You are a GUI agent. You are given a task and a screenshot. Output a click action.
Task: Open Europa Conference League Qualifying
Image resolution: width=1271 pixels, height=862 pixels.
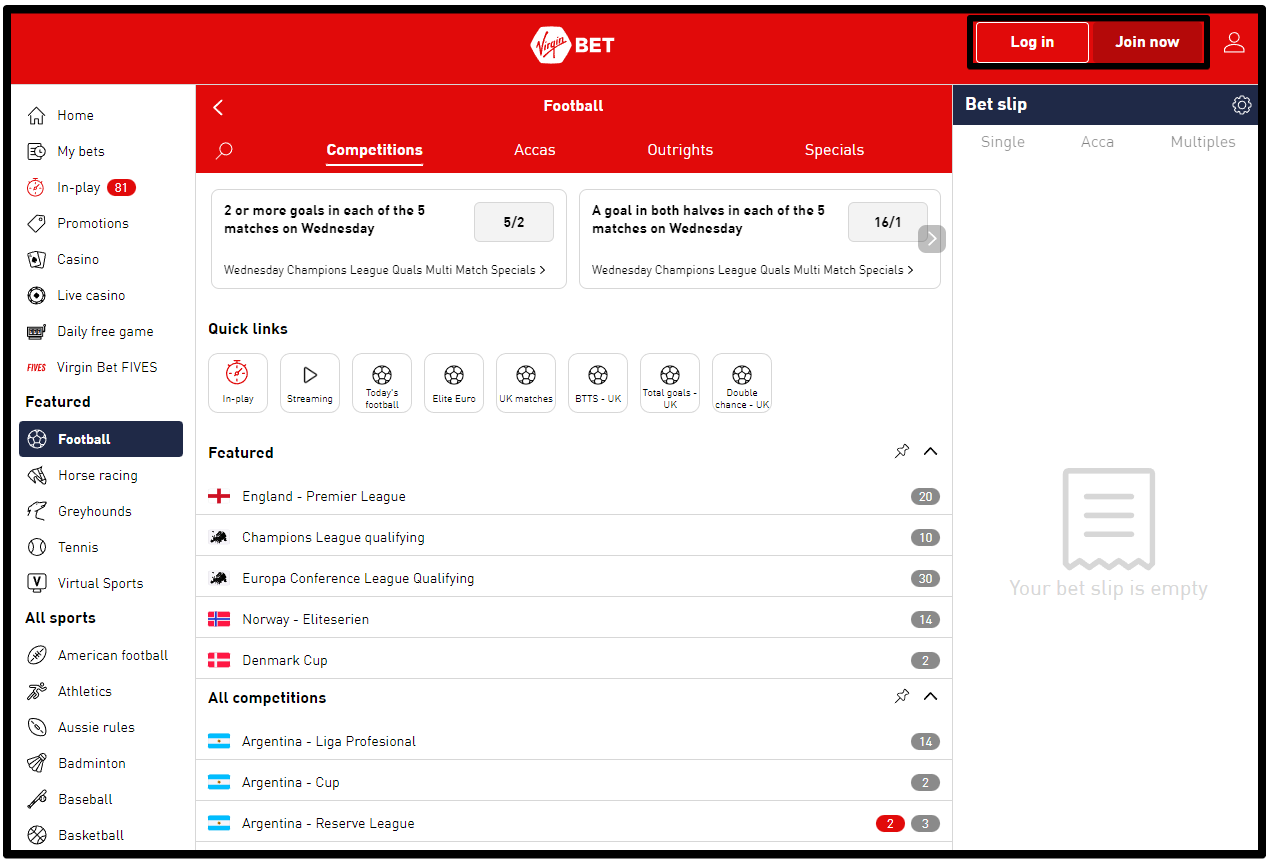click(x=574, y=578)
